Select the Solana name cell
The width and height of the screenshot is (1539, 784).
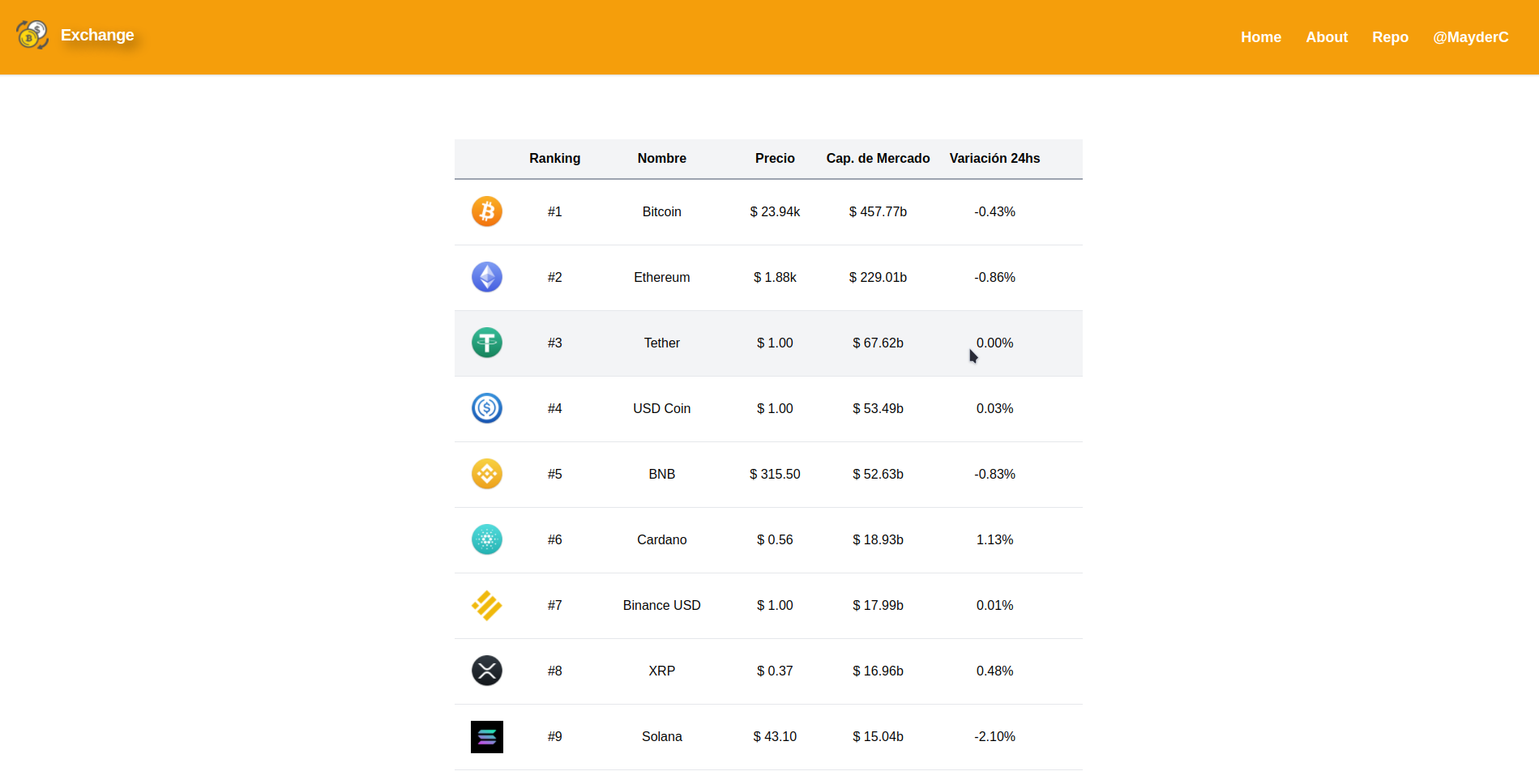(662, 736)
